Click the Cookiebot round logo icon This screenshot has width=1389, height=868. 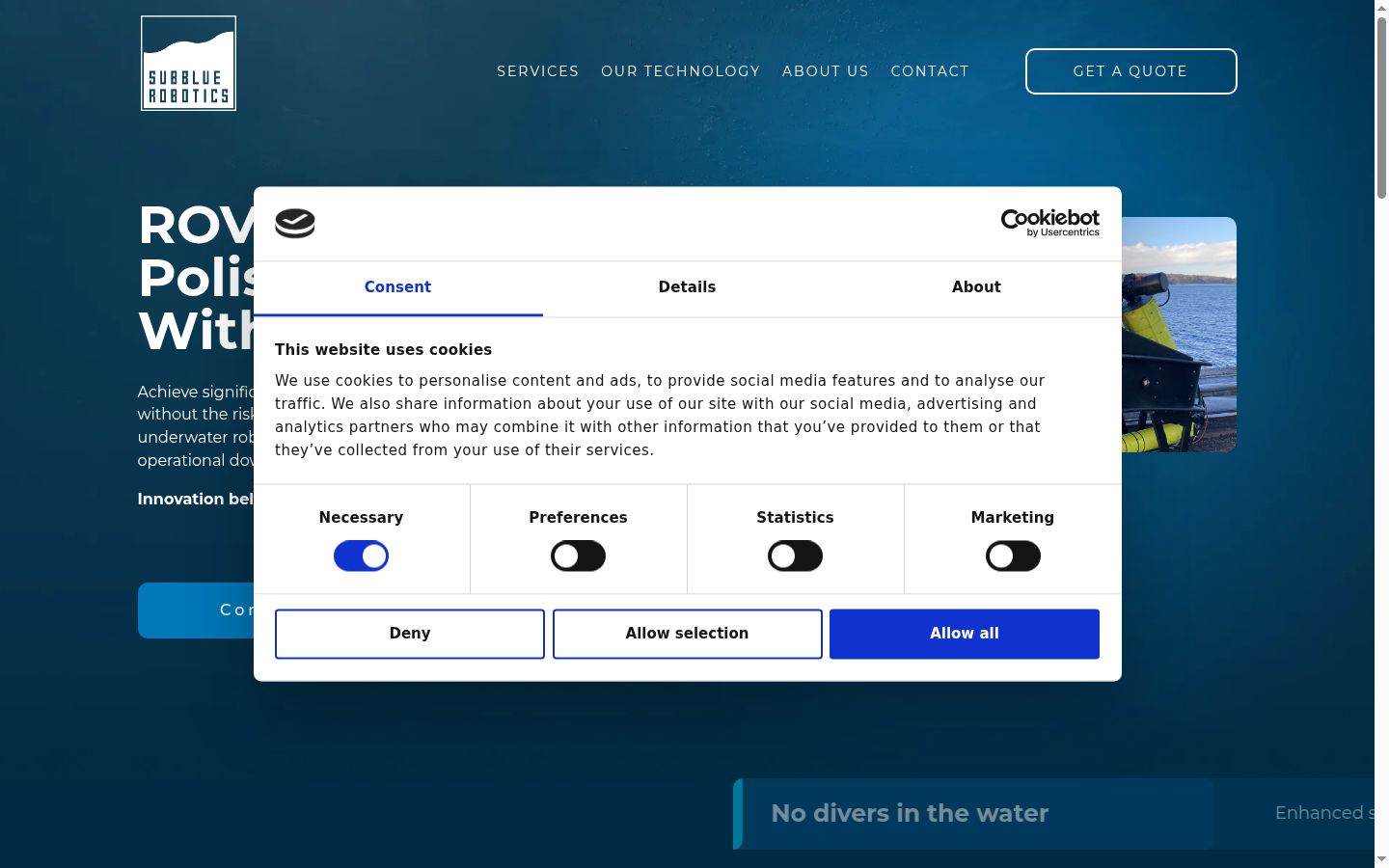[x=295, y=224]
